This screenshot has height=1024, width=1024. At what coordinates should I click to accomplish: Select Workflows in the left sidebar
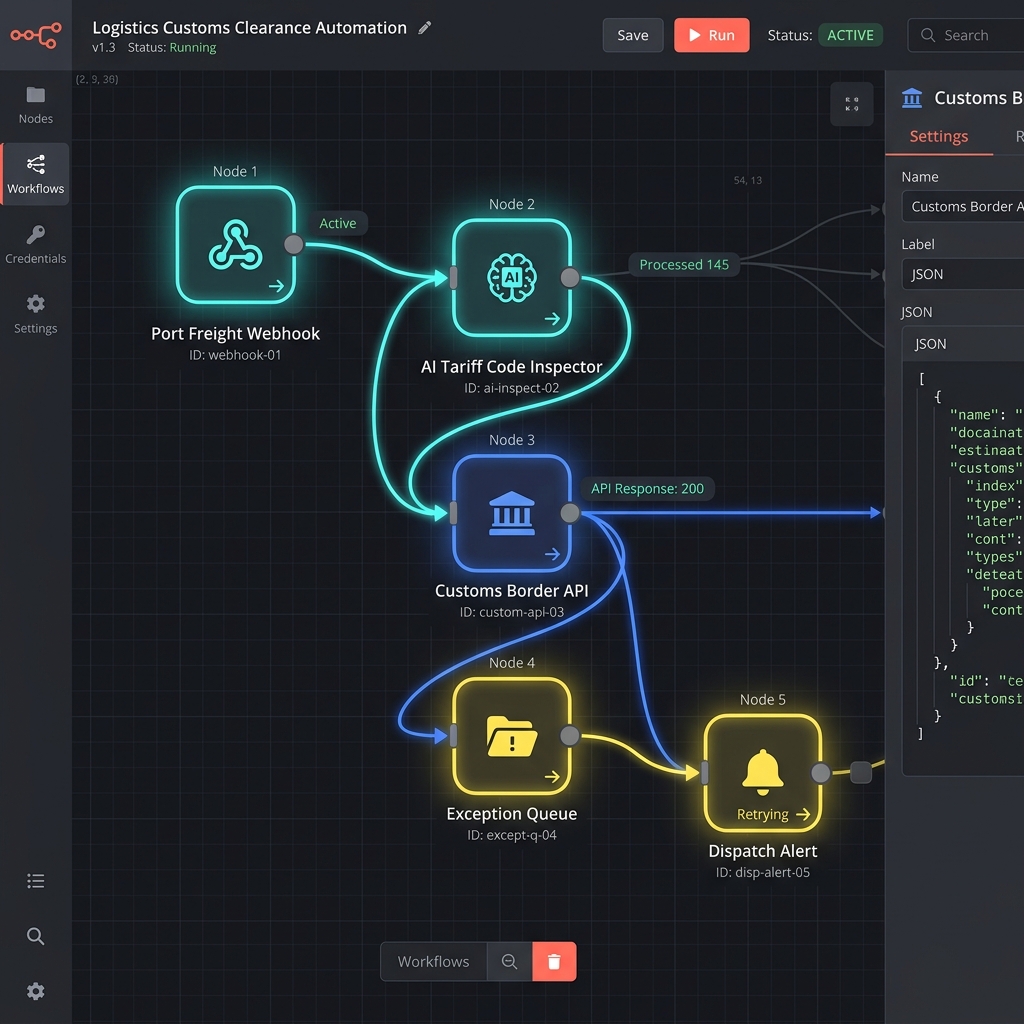pyautogui.click(x=36, y=174)
